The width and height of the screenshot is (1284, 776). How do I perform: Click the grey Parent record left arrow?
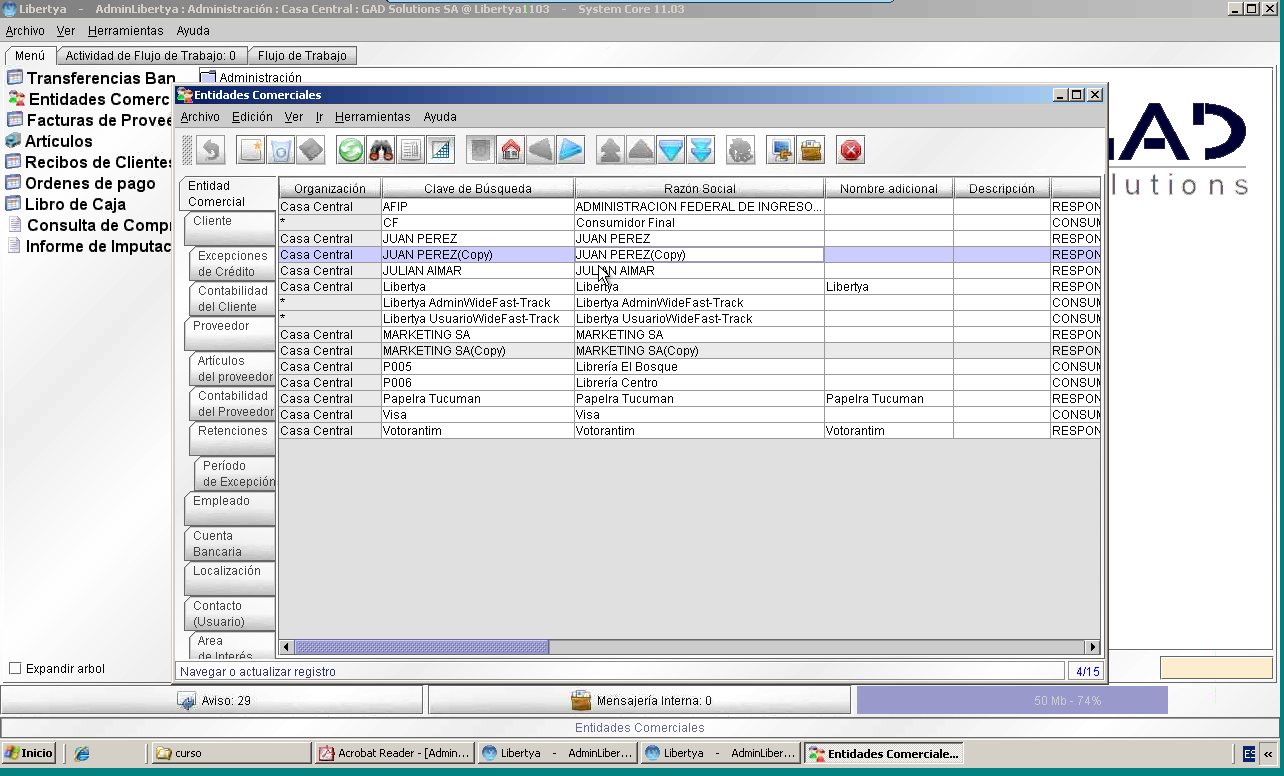pyautogui.click(x=541, y=150)
